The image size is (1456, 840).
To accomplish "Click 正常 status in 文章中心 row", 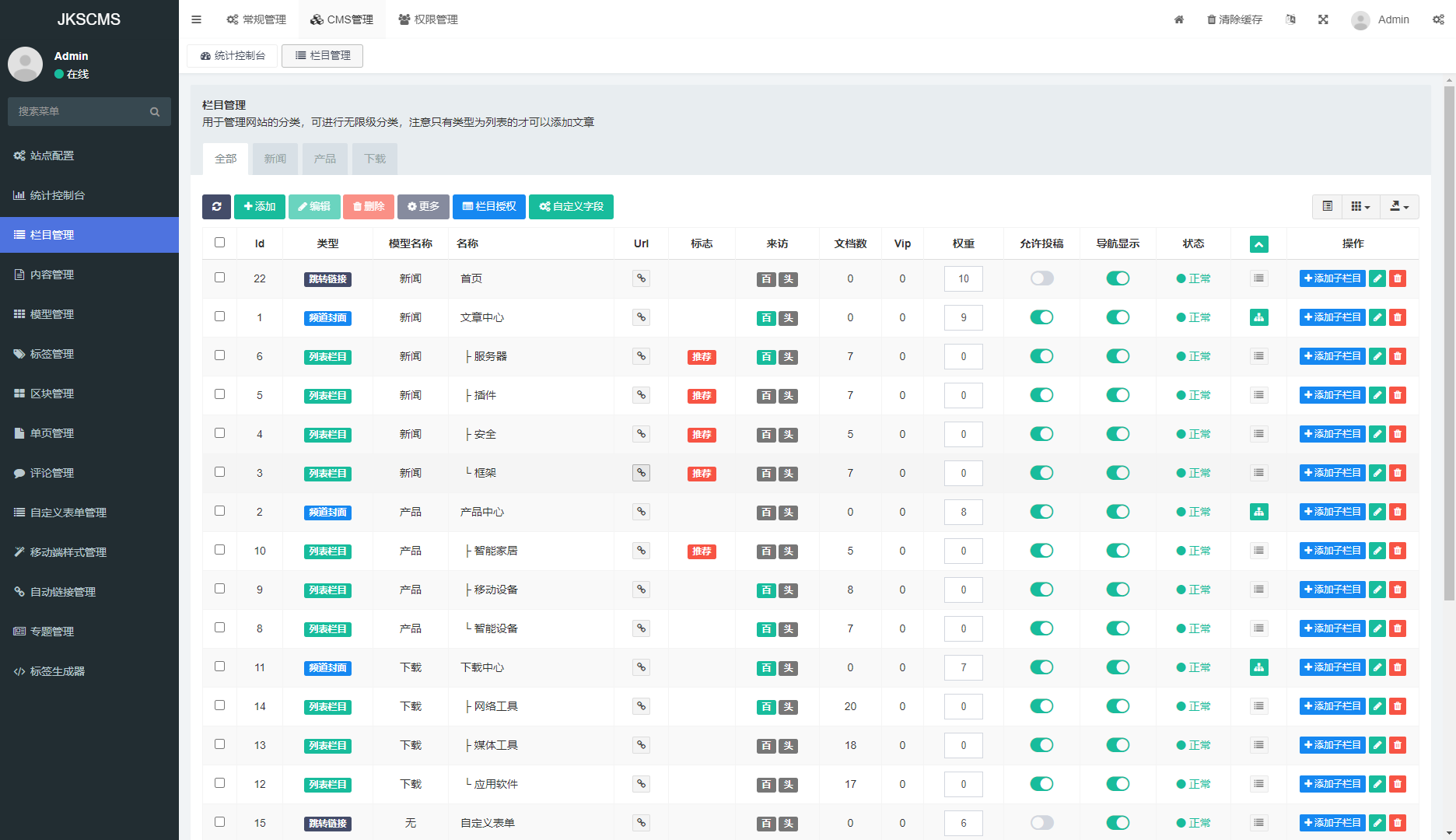I will tap(1193, 317).
